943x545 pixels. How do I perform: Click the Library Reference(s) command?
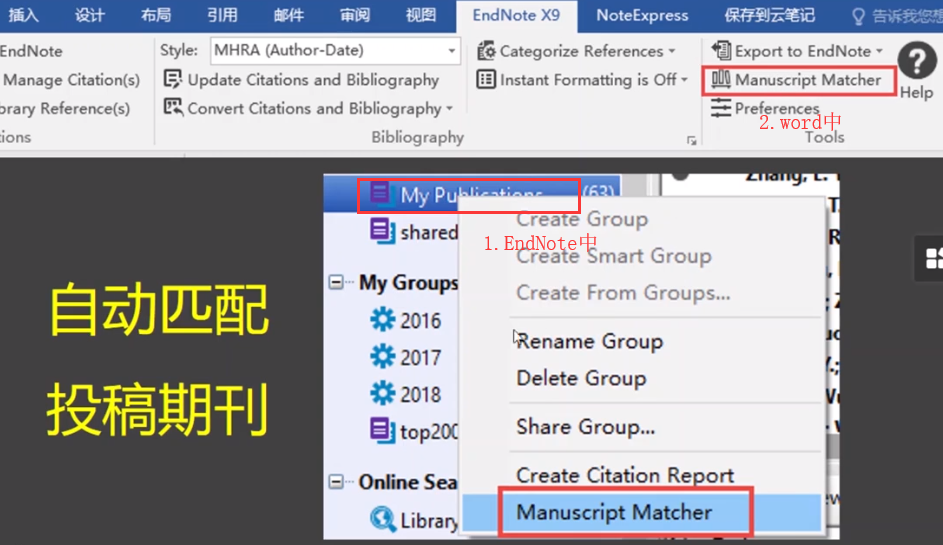65,108
